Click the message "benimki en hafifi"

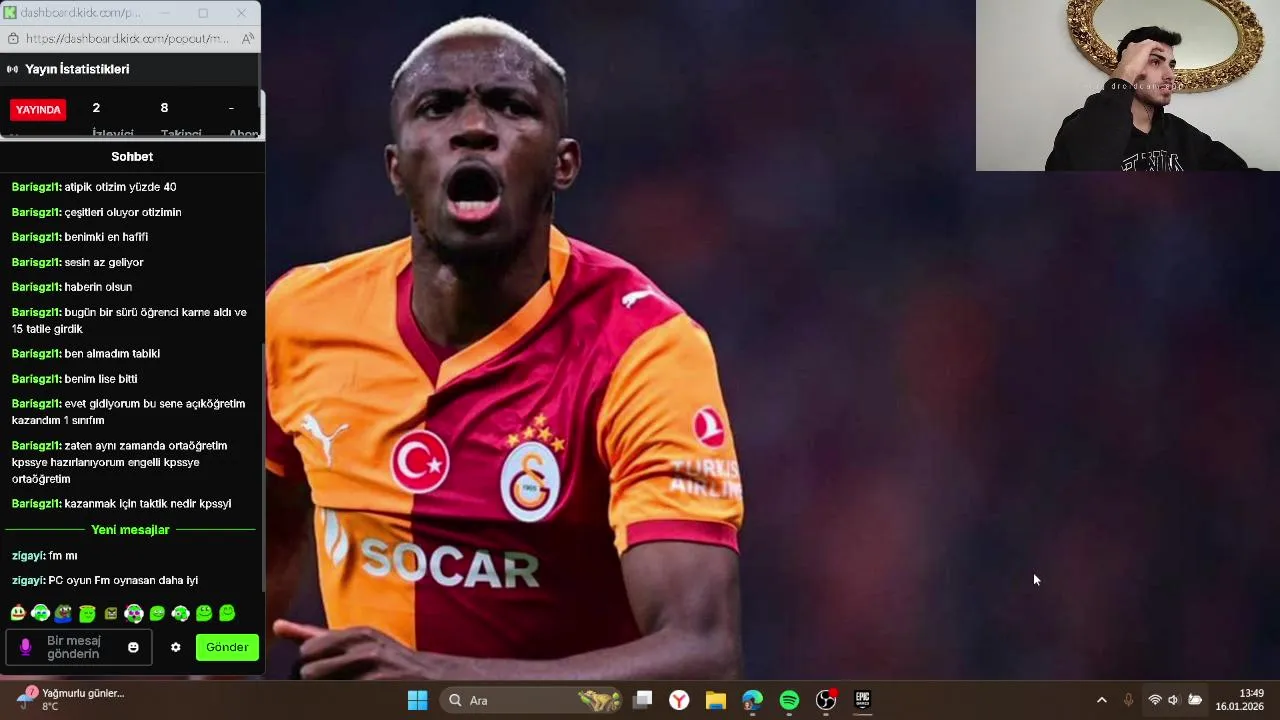click(106, 237)
